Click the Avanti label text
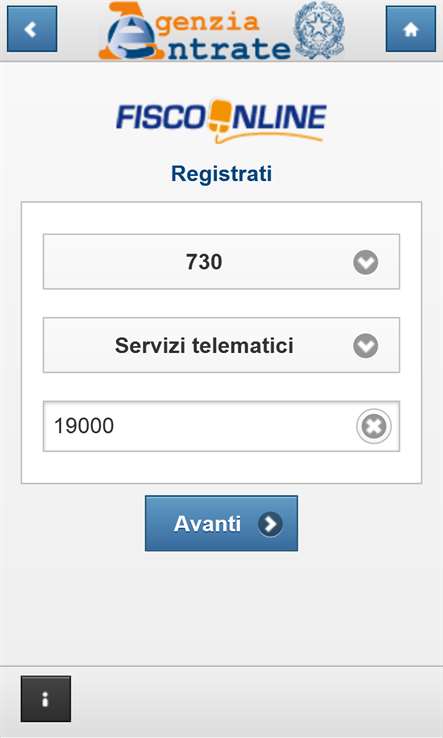 (x=207, y=524)
